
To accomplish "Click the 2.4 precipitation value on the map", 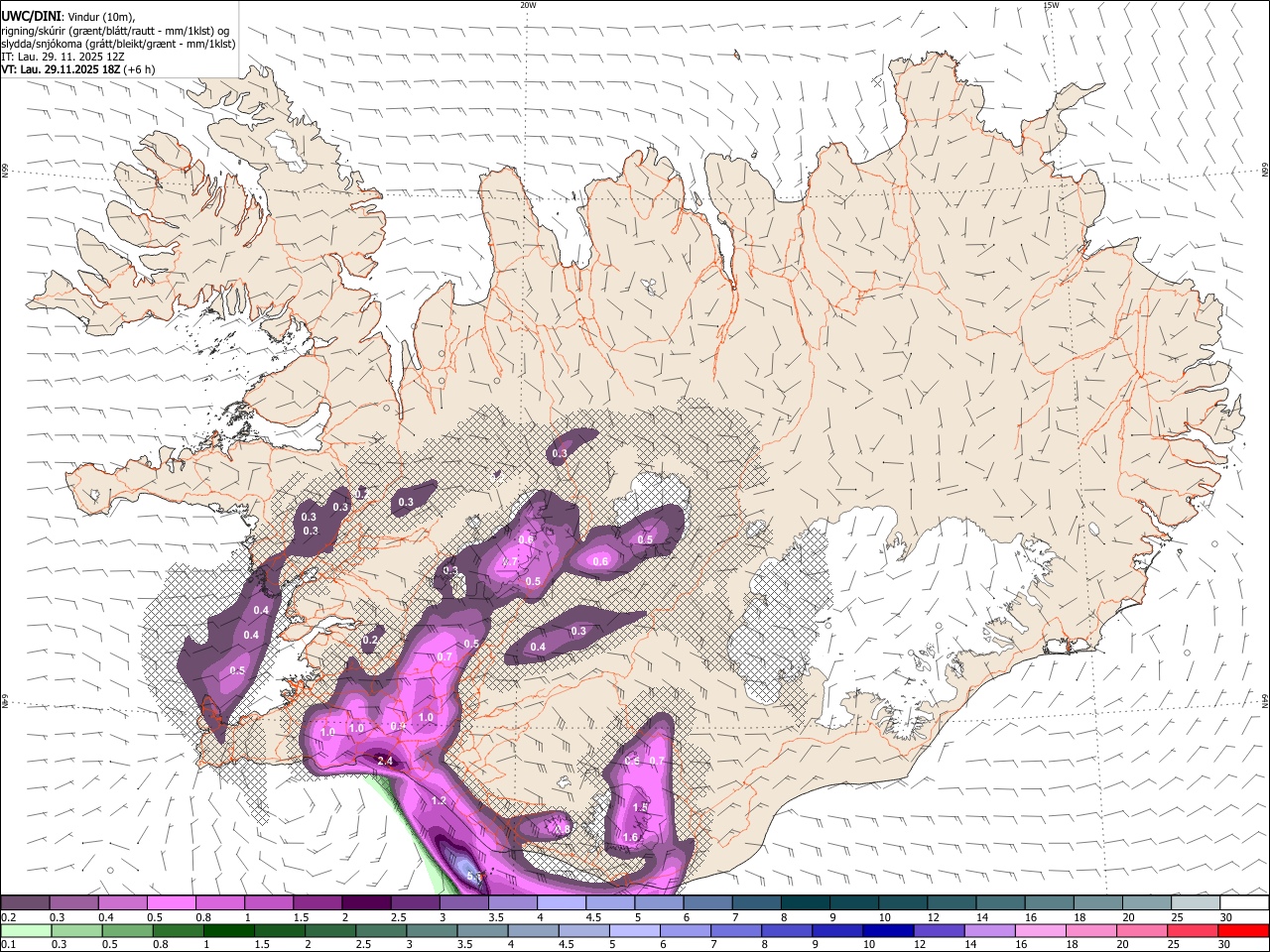I will point(386,761).
